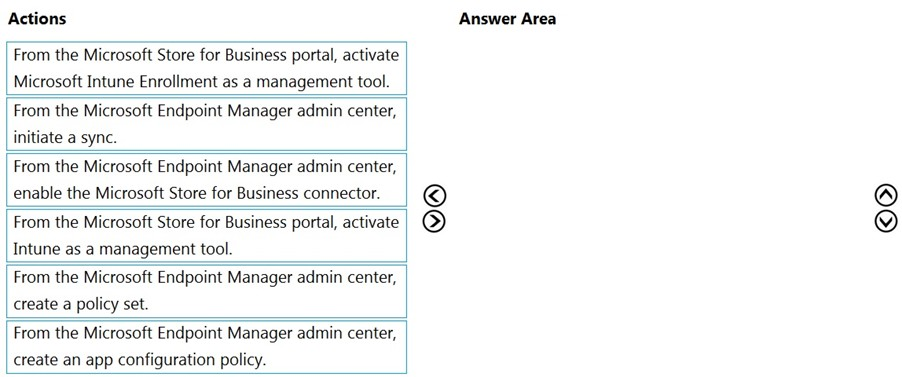Image resolution: width=902 pixels, height=377 pixels.
Task: Select the create a policy set action
Action: coord(207,291)
